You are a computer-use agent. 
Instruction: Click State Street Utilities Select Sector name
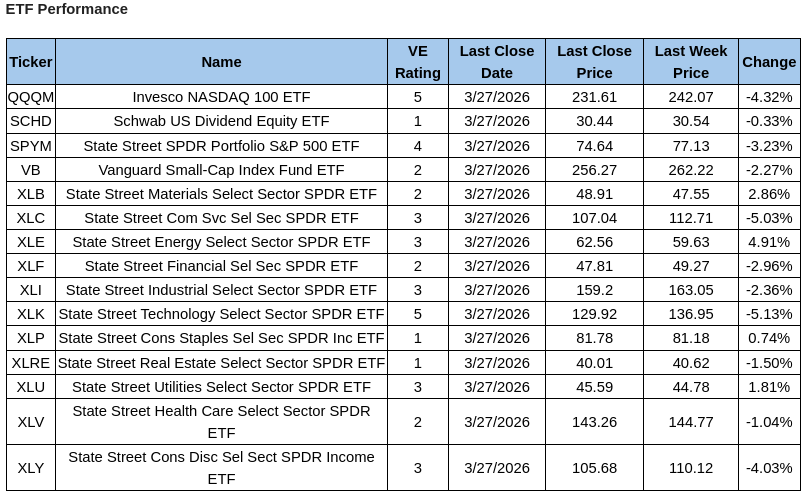(x=221, y=386)
